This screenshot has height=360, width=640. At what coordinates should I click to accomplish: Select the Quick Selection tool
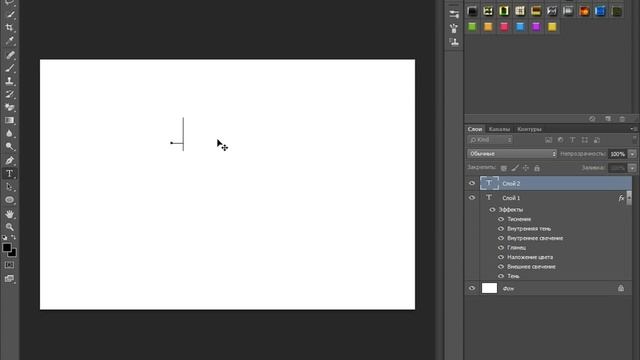click(x=10, y=15)
